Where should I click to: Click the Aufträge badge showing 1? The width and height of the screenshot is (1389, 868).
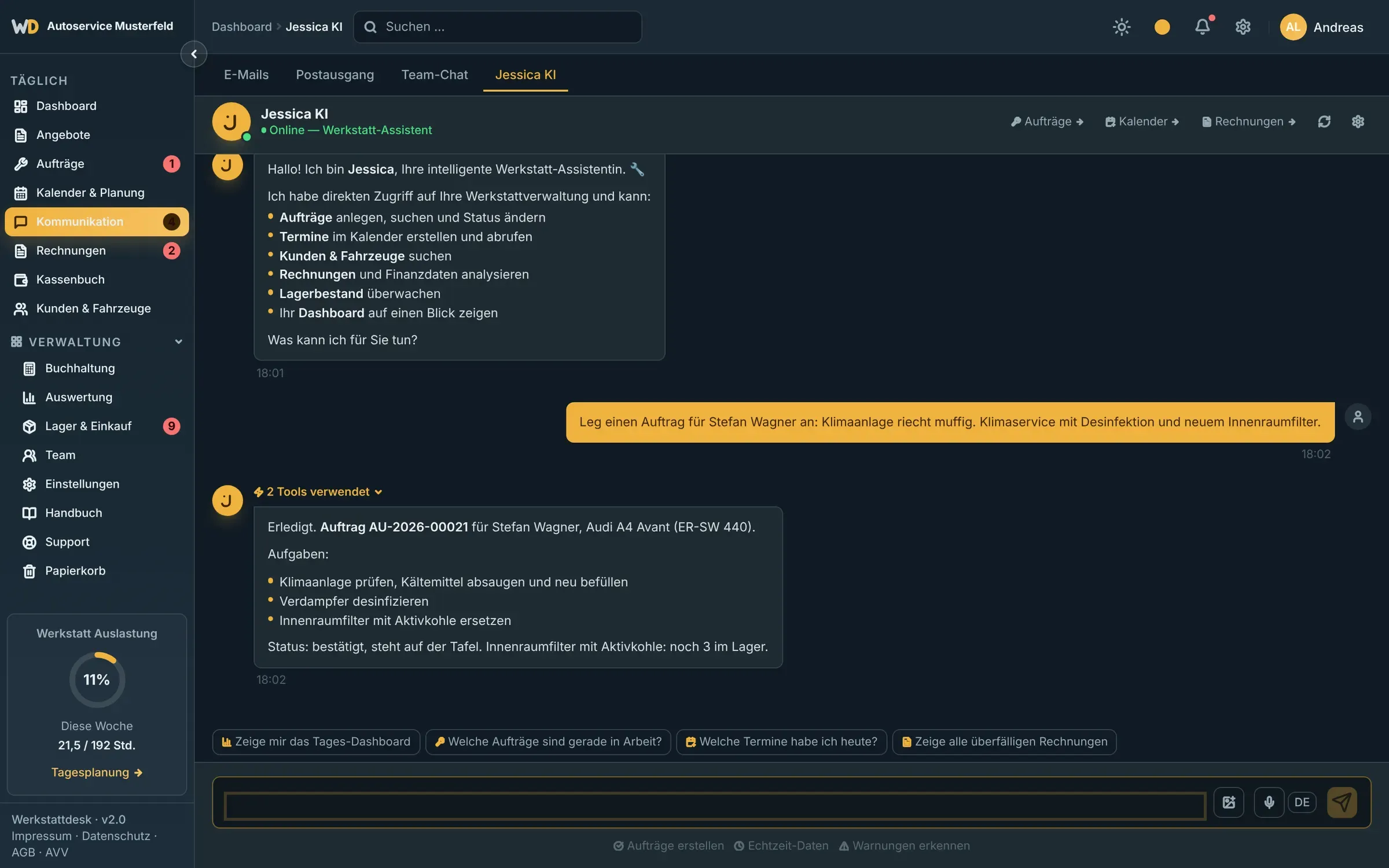click(x=171, y=164)
